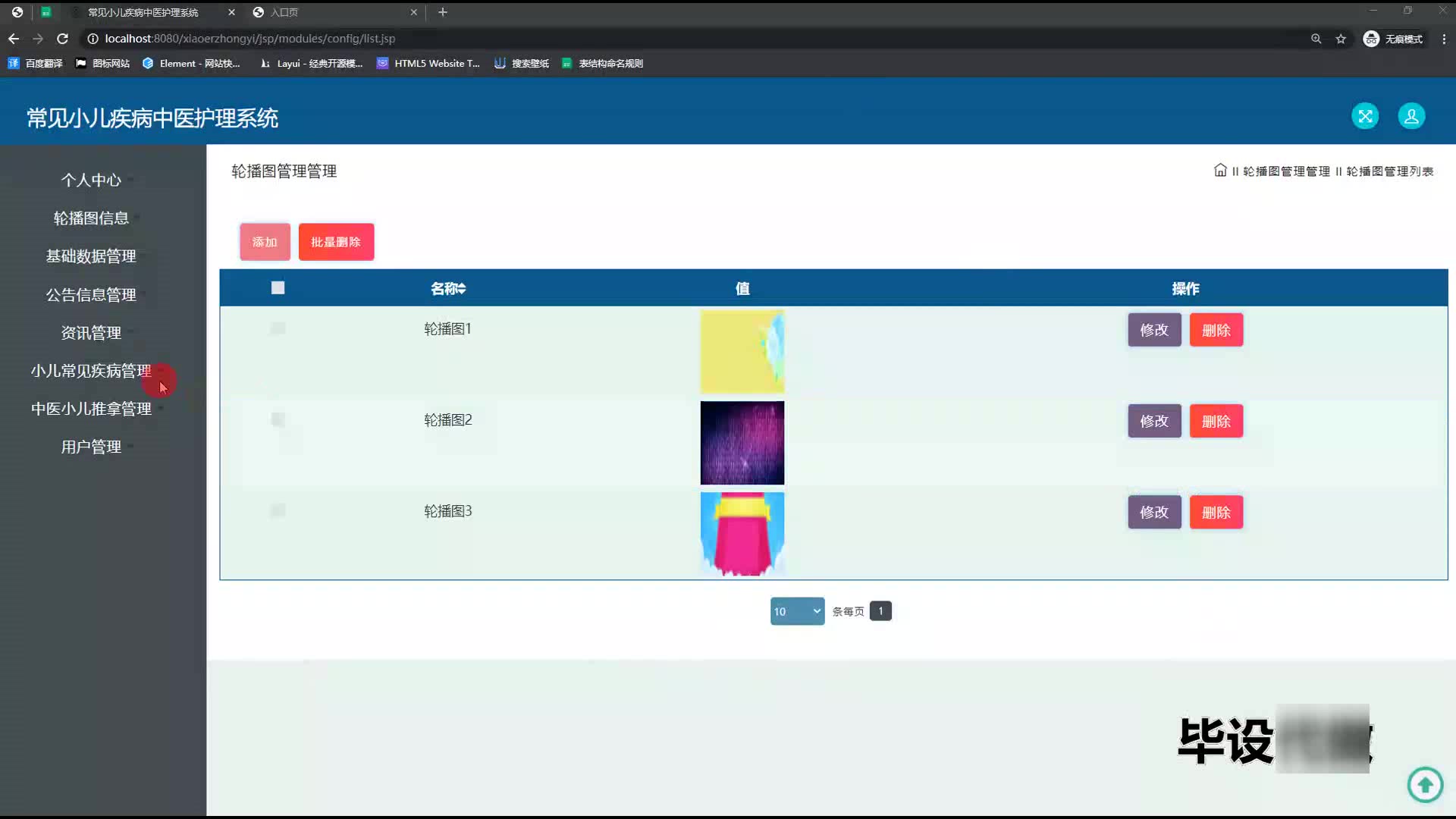Viewport: 1456px width, 819px height.
Task: Click the 值 column header
Action: coord(742,288)
